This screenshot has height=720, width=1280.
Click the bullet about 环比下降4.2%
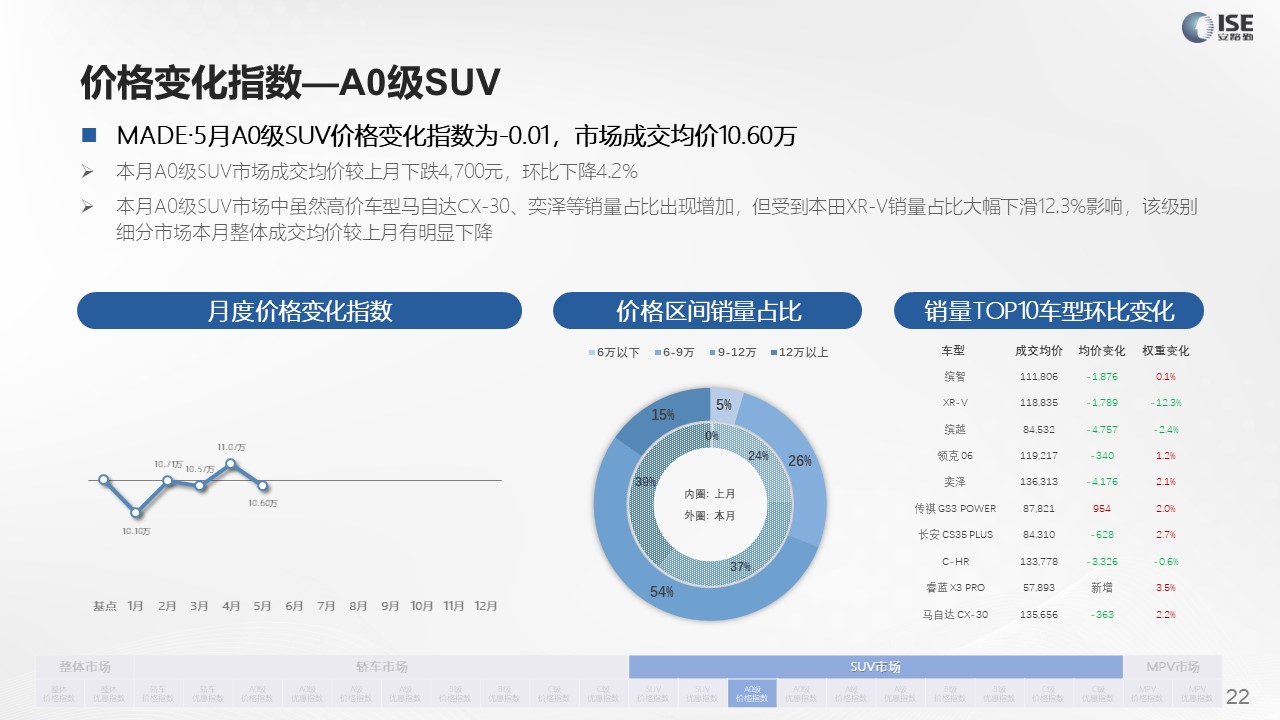click(377, 170)
